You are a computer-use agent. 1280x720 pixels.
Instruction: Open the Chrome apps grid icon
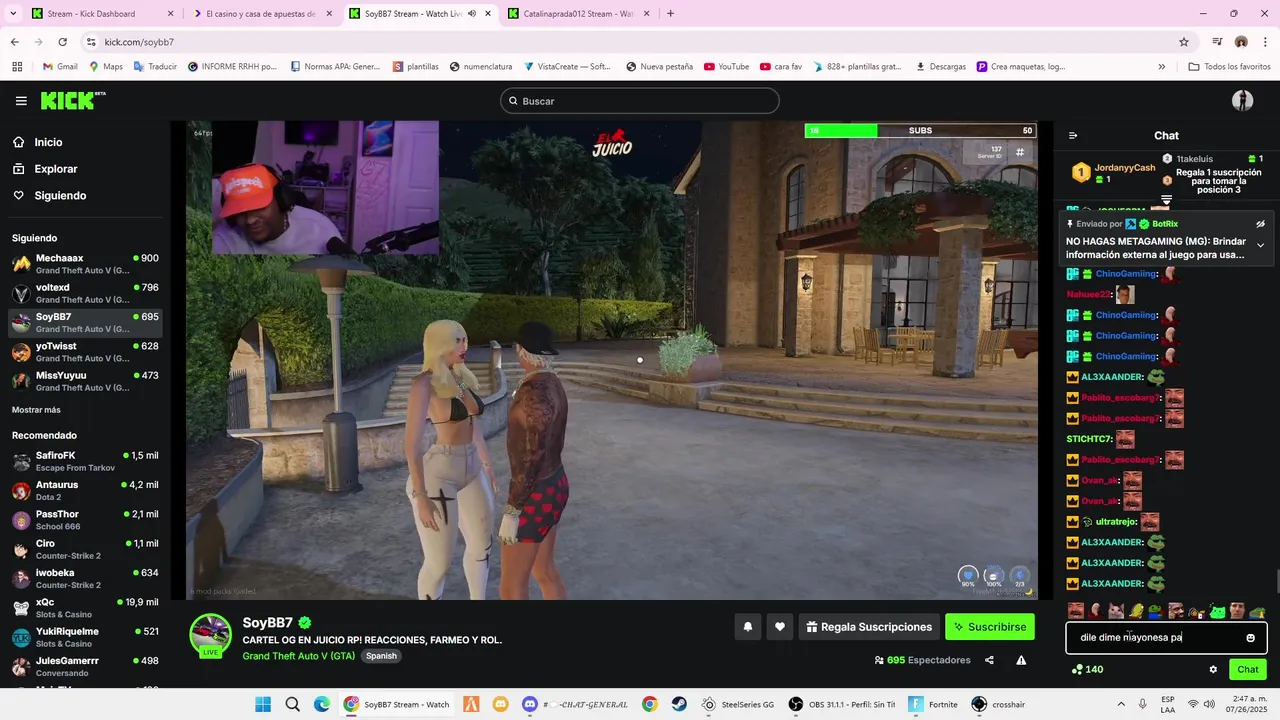click(17, 67)
